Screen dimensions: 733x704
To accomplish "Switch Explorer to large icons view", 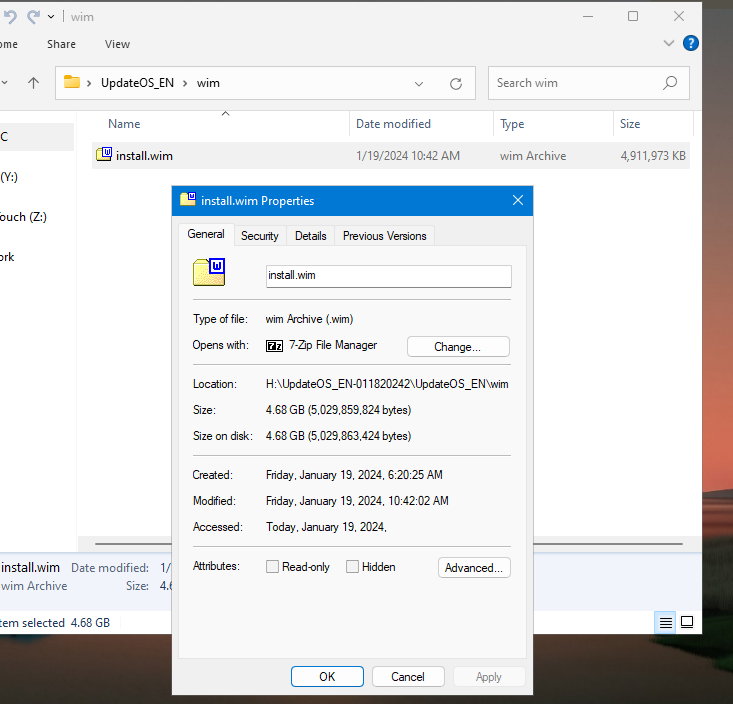I will point(687,622).
